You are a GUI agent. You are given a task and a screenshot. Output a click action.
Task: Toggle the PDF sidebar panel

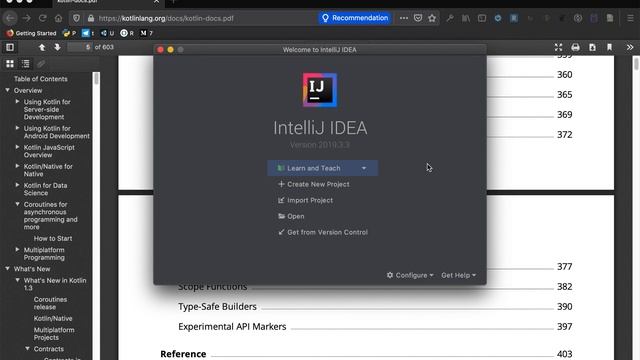[10, 47]
